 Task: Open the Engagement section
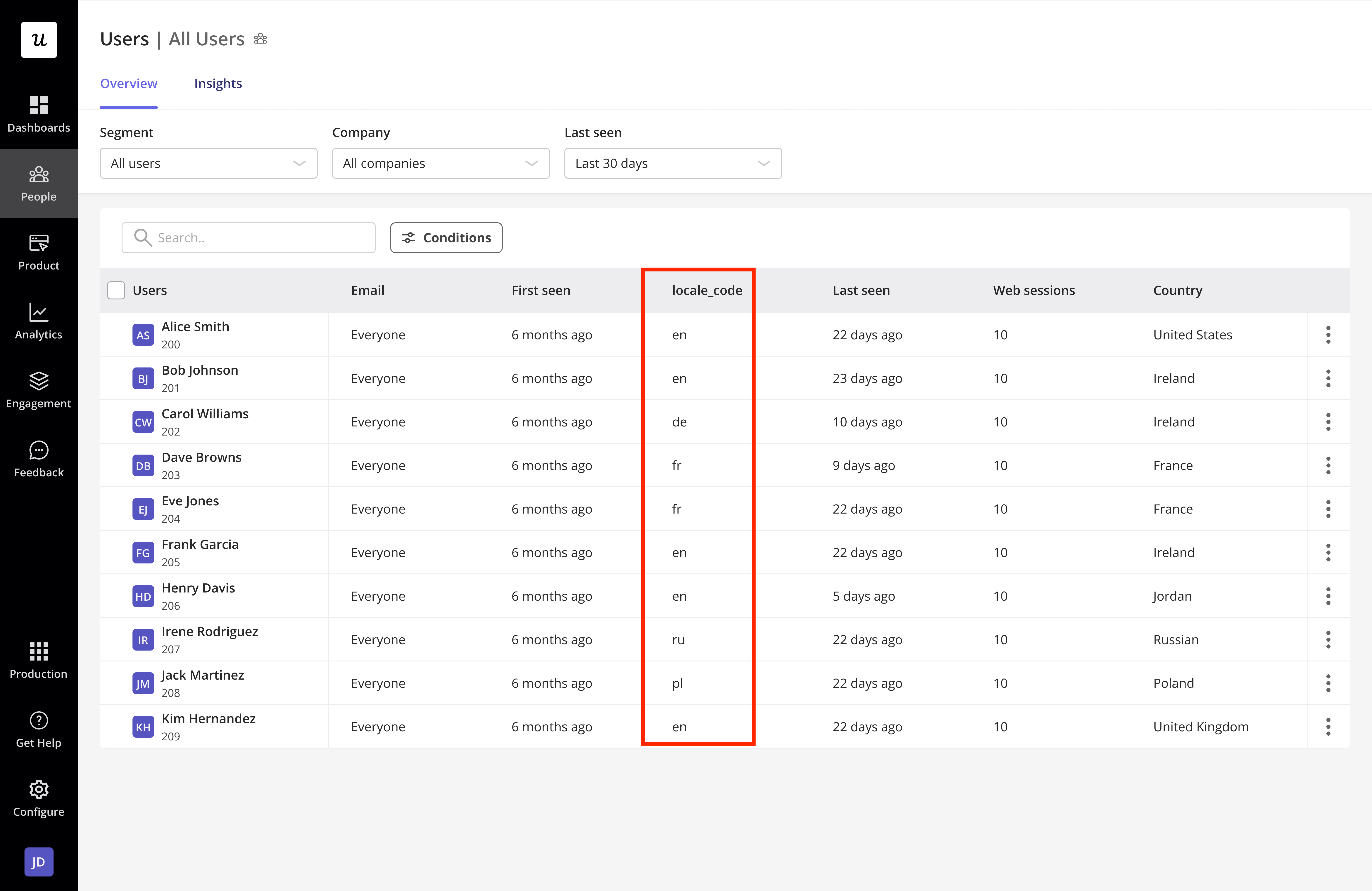click(x=39, y=390)
